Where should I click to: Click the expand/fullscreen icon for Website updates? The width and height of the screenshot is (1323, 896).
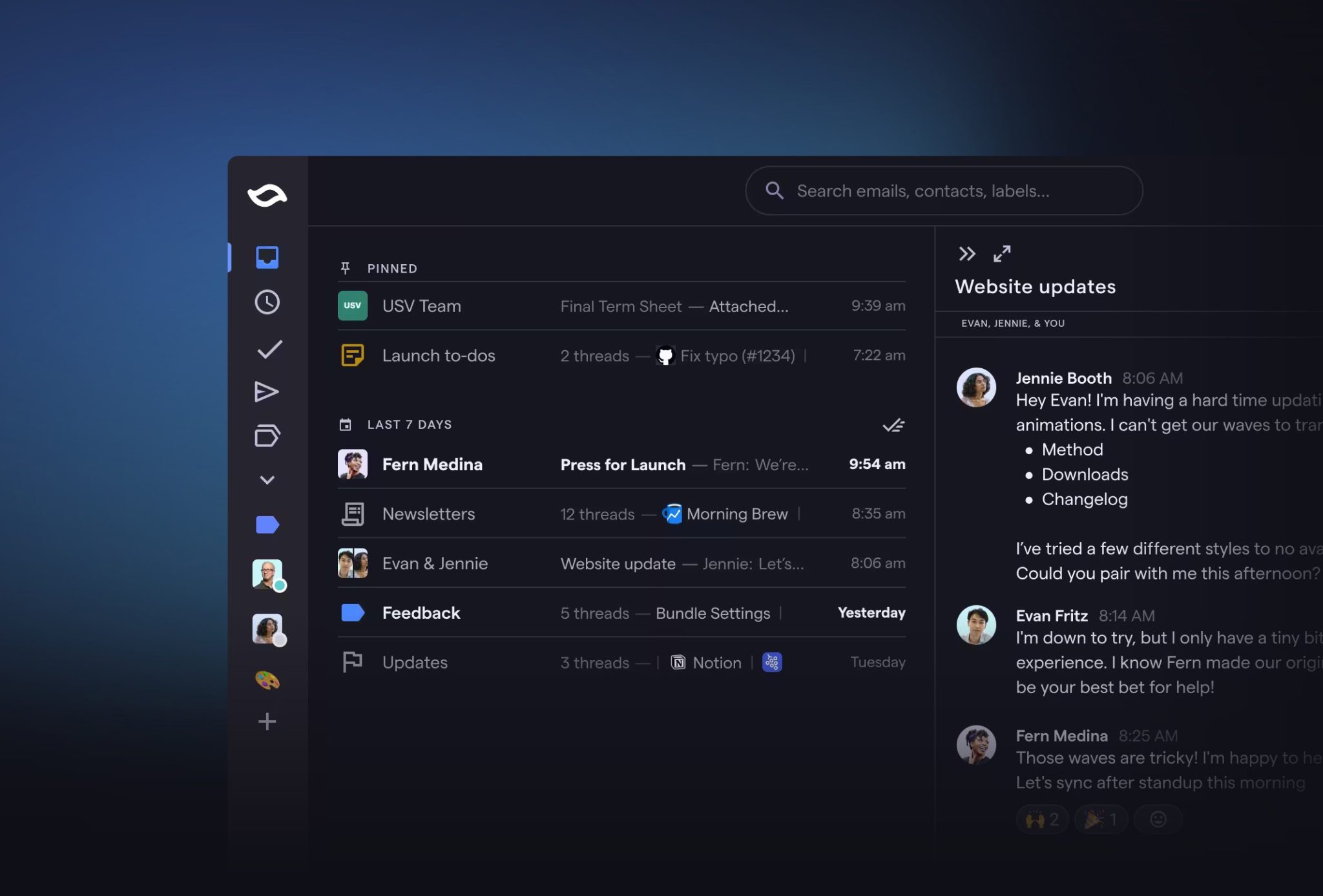(x=1002, y=252)
